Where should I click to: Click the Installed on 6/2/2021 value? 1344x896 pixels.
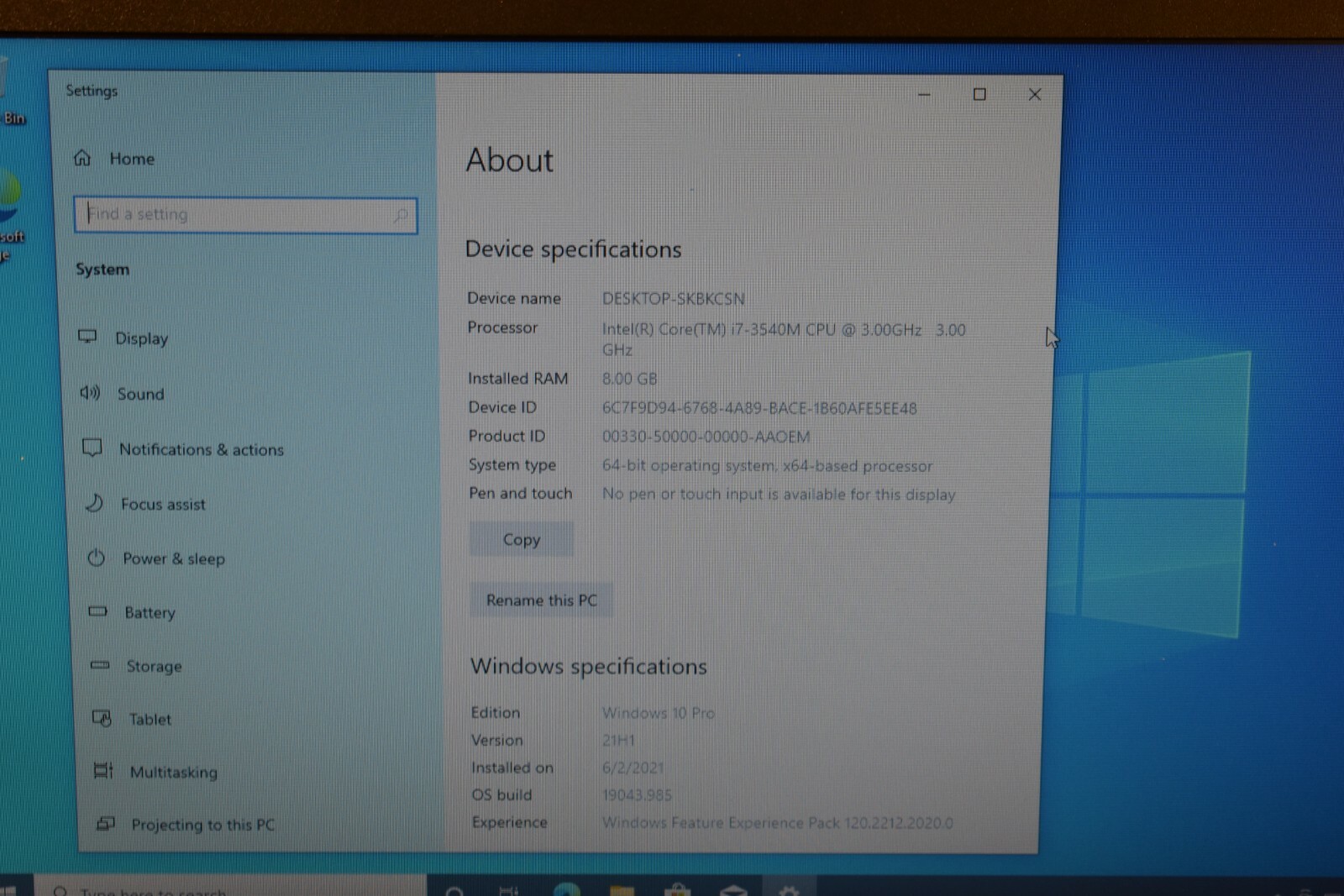click(x=633, y=768)
